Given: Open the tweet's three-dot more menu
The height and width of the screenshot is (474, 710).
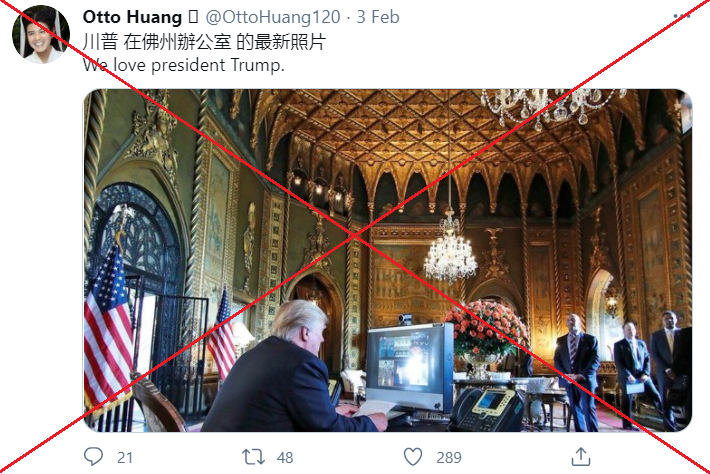Looking at the screenshot, I should [681, 16].
